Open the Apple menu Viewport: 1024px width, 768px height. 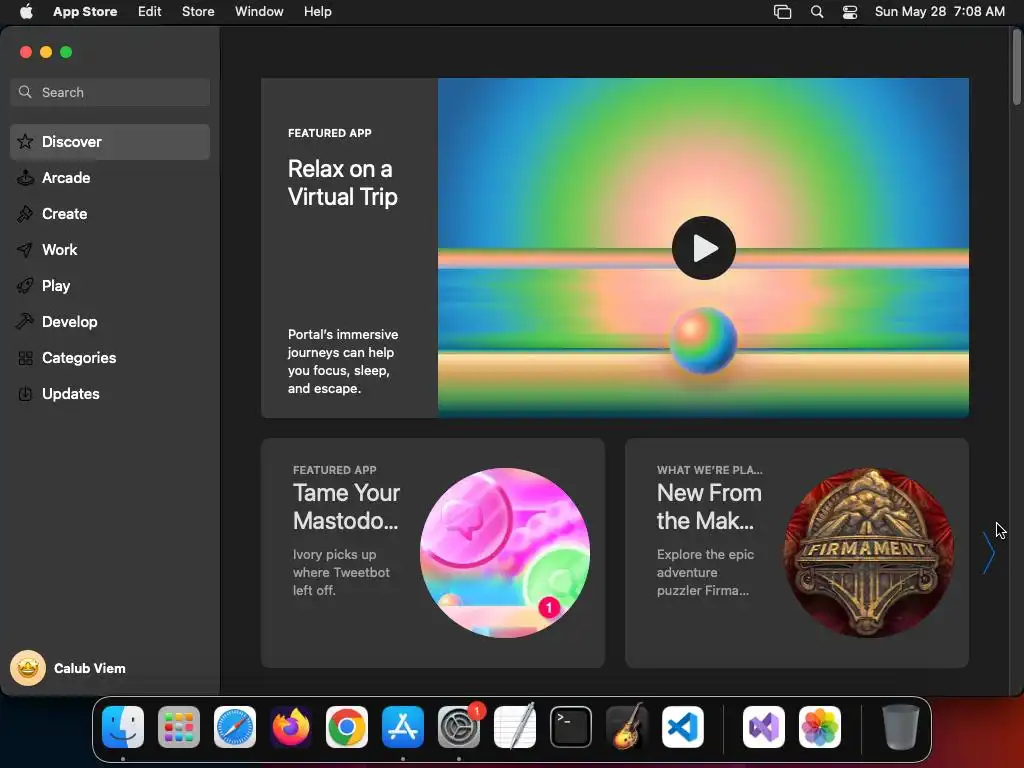pos(26,11)
